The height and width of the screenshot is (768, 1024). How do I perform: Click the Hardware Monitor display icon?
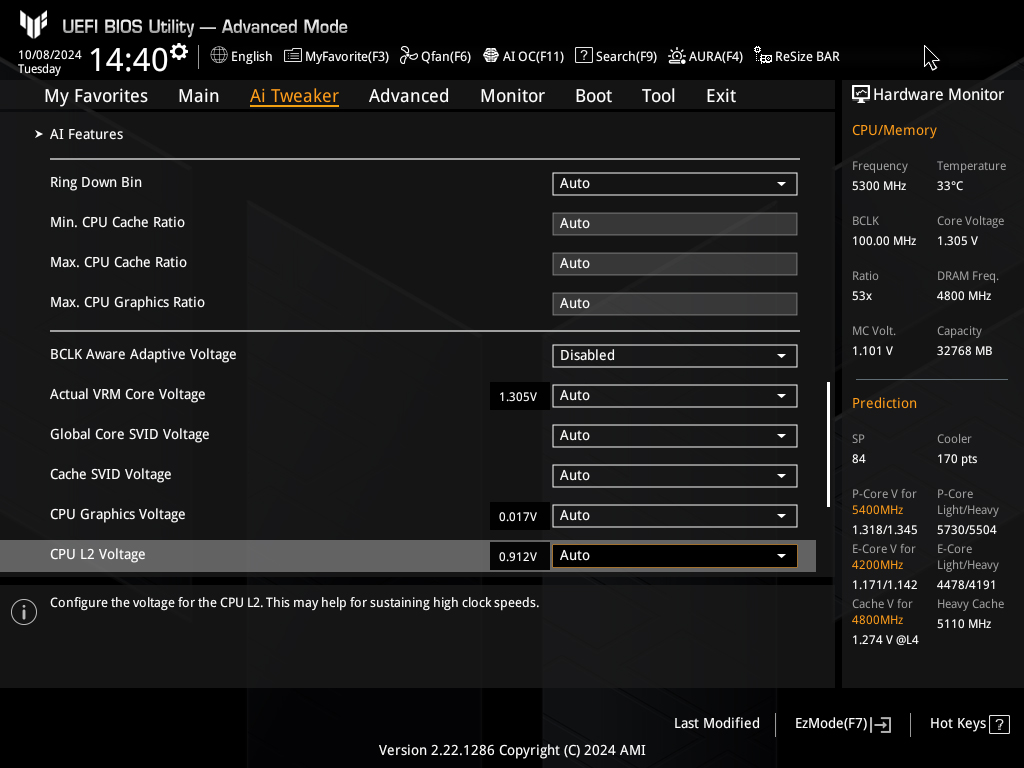tap(861, 95)
